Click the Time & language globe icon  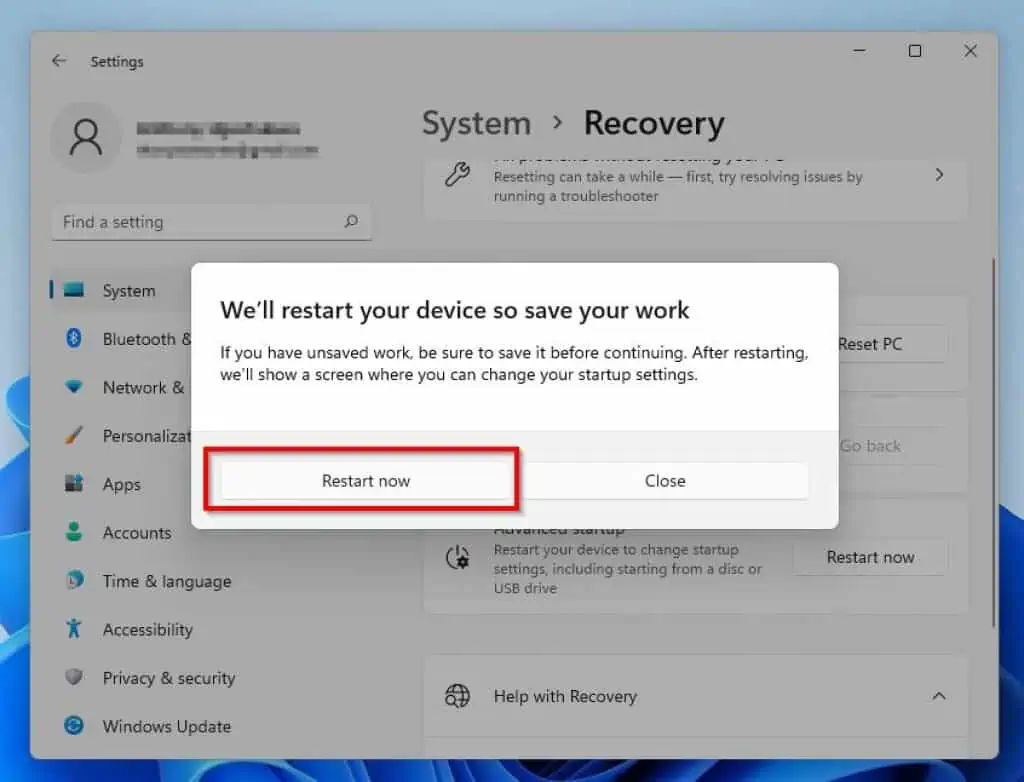coord(74,581)
